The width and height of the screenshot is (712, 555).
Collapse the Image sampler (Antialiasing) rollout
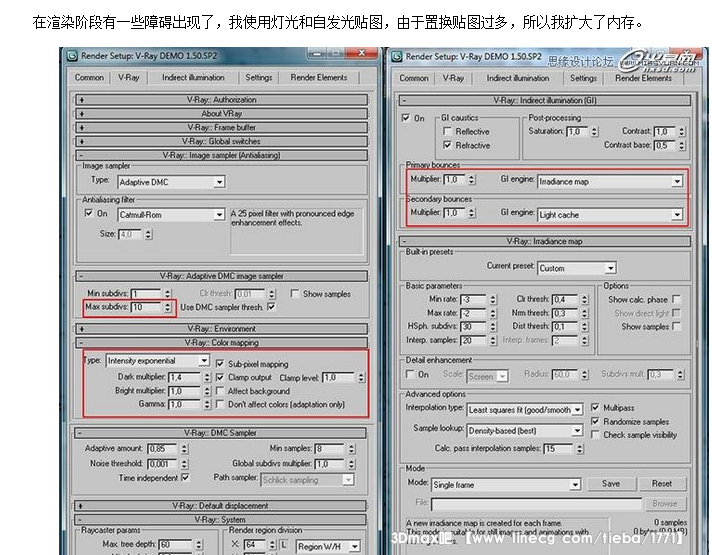pos(222,155)
